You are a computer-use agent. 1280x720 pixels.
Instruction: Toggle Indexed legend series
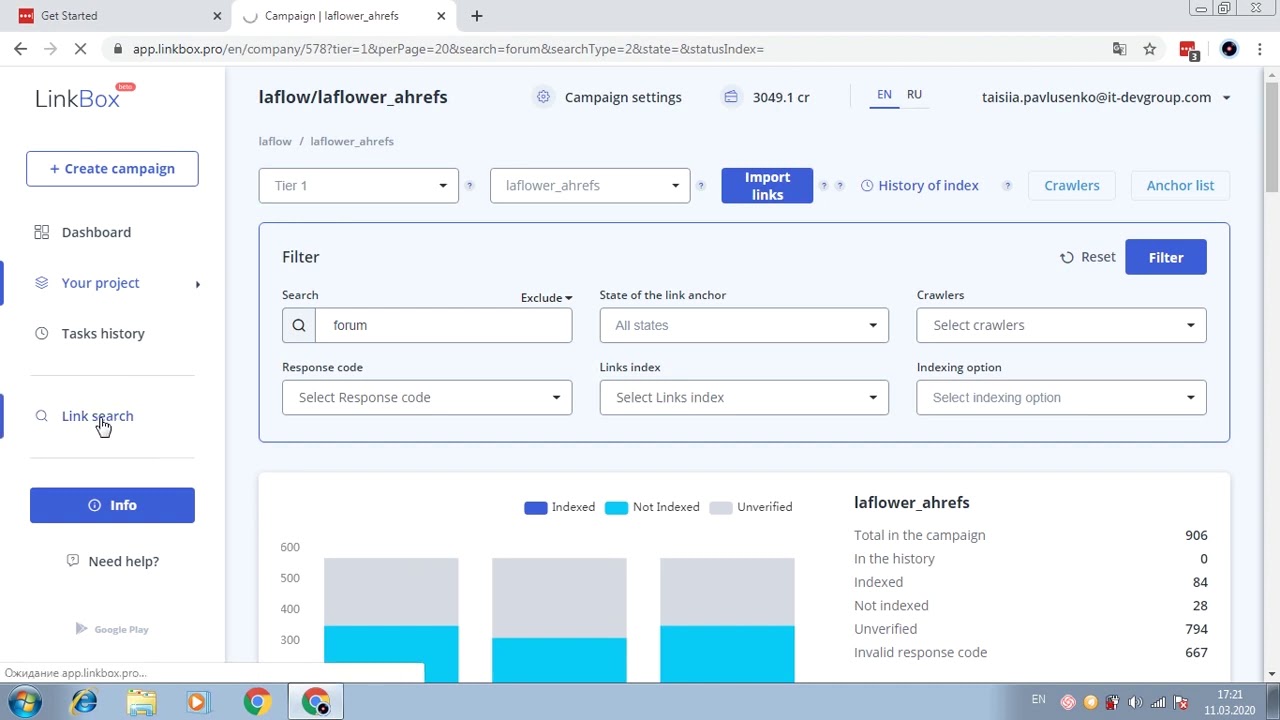559,507
